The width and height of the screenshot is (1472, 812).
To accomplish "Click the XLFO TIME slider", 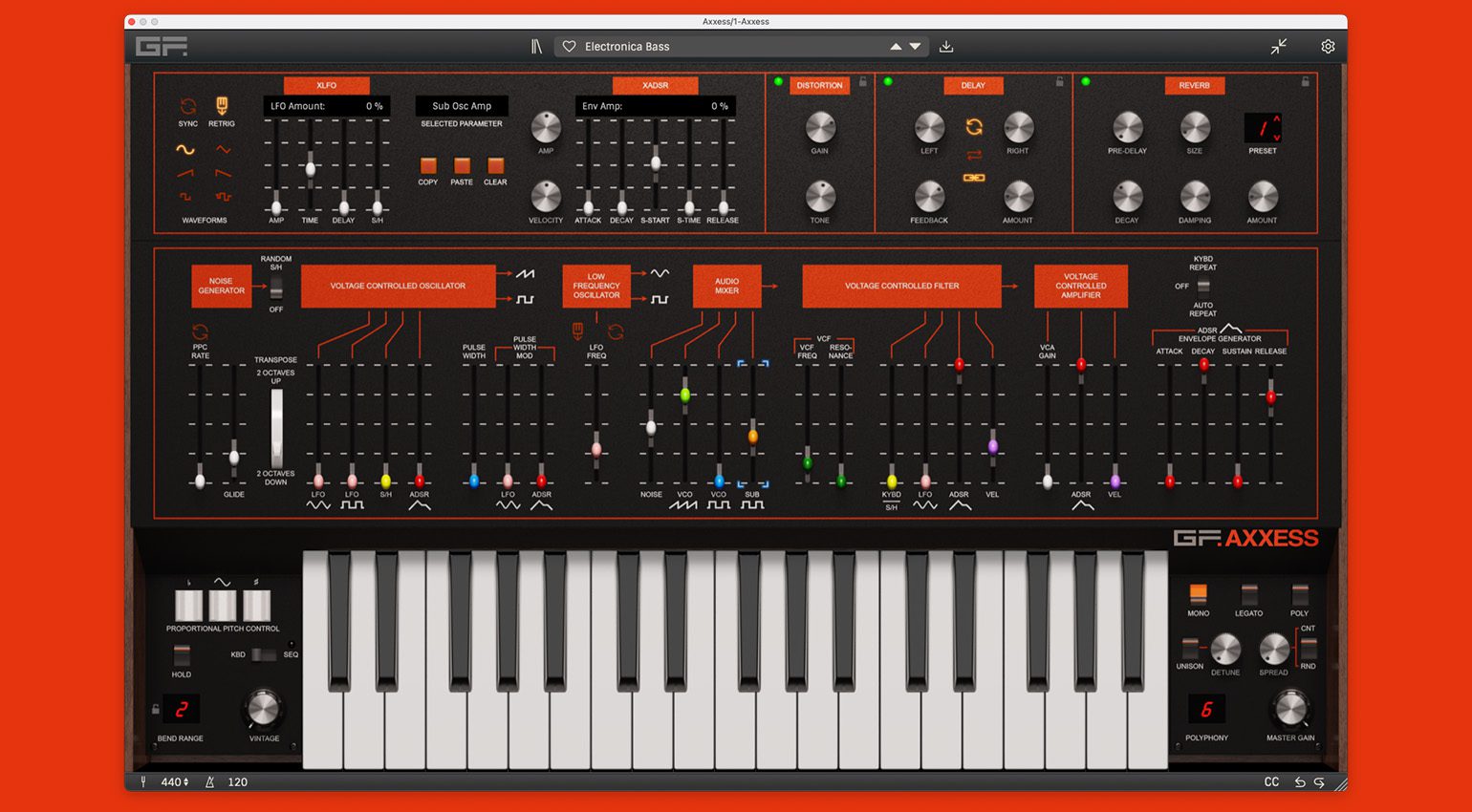I will pos(310,168).
